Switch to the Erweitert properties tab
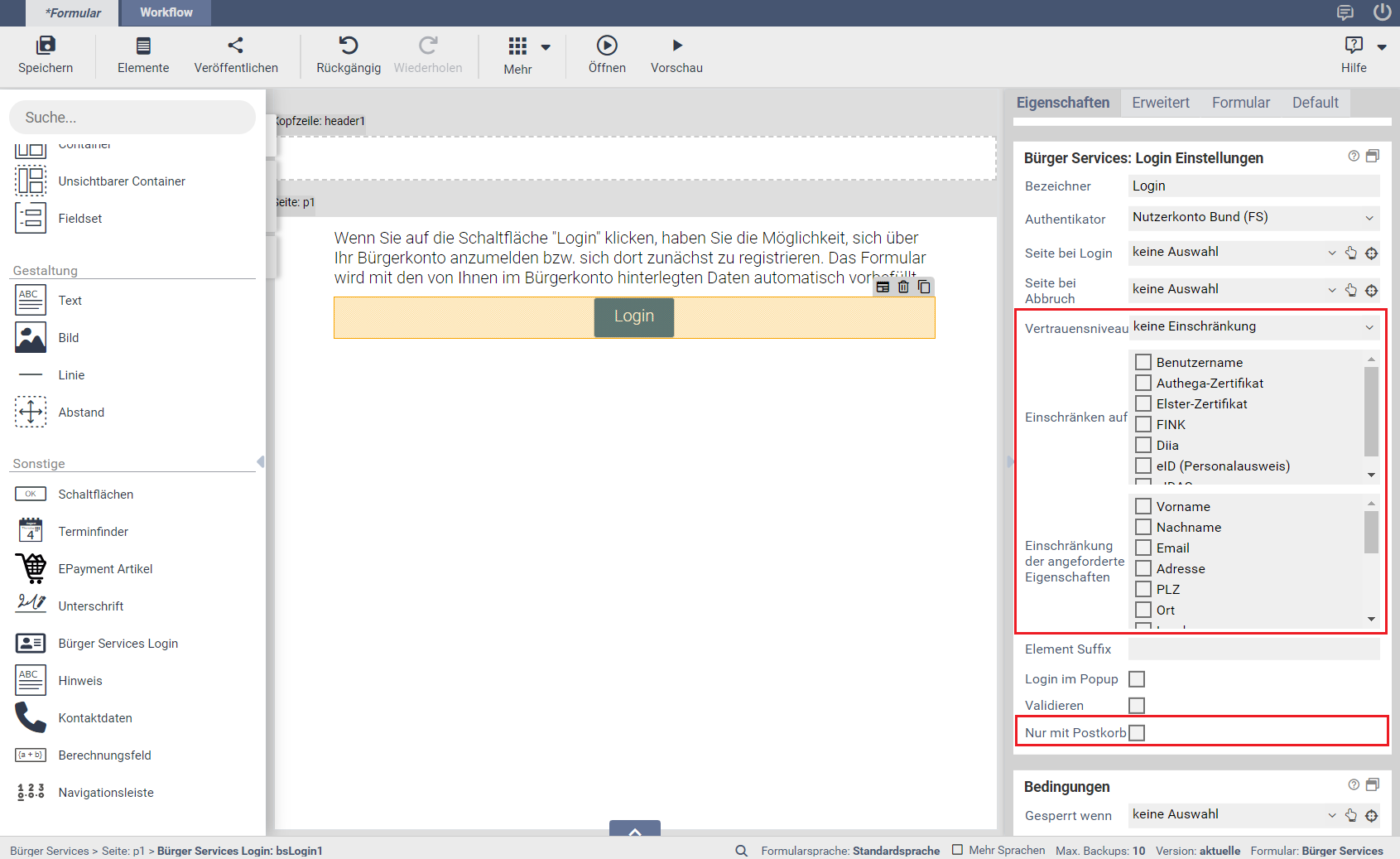 click(1160, 103)
